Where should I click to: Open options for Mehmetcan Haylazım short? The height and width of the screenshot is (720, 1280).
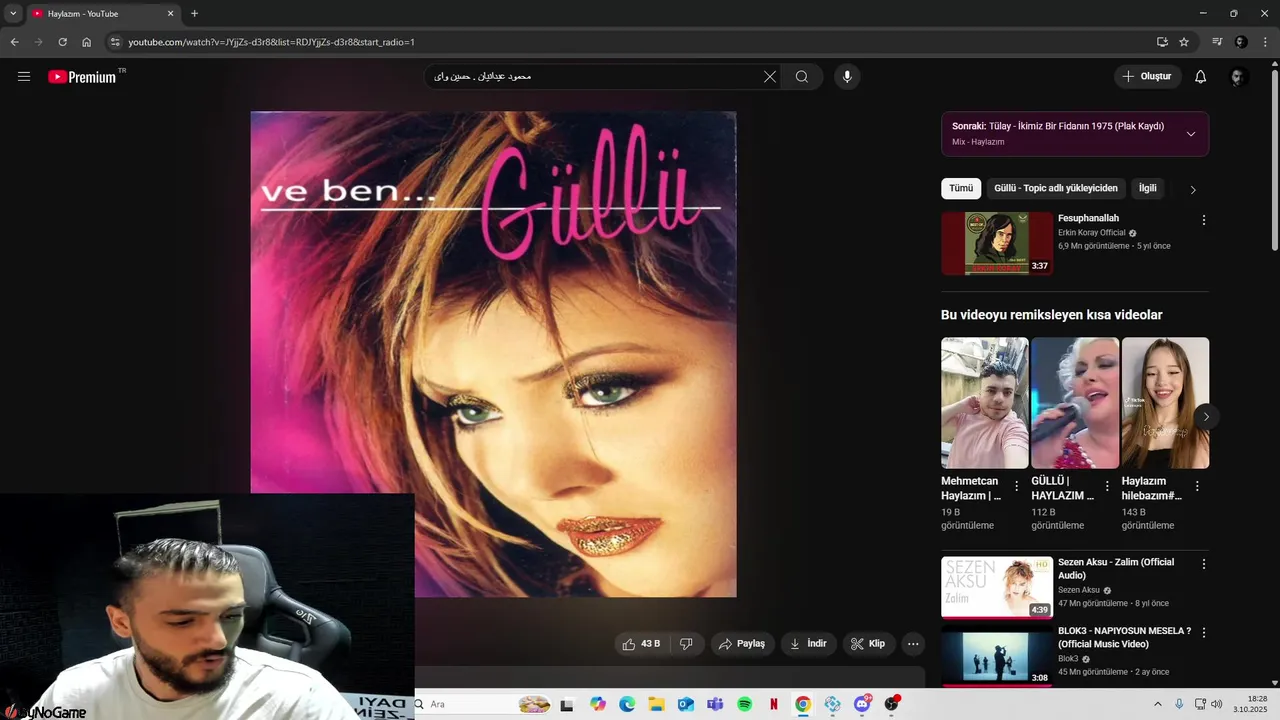pyautogui.click(x=1017, y=486)
